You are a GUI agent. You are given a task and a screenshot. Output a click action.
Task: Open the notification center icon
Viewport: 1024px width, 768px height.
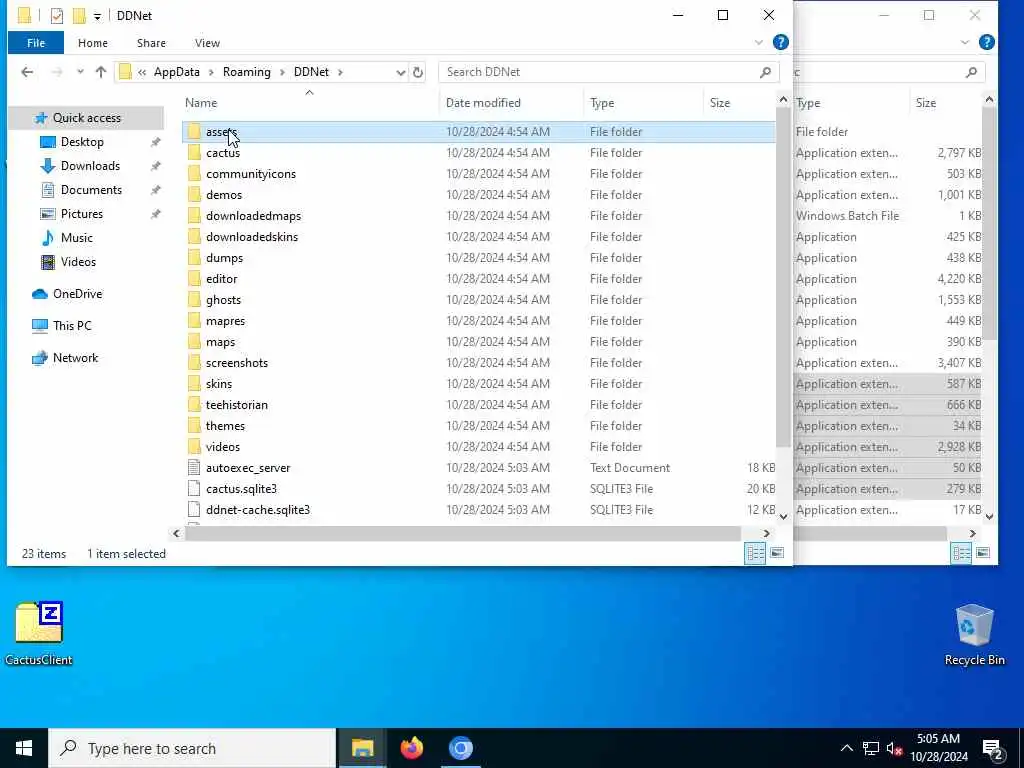[993, 748]
